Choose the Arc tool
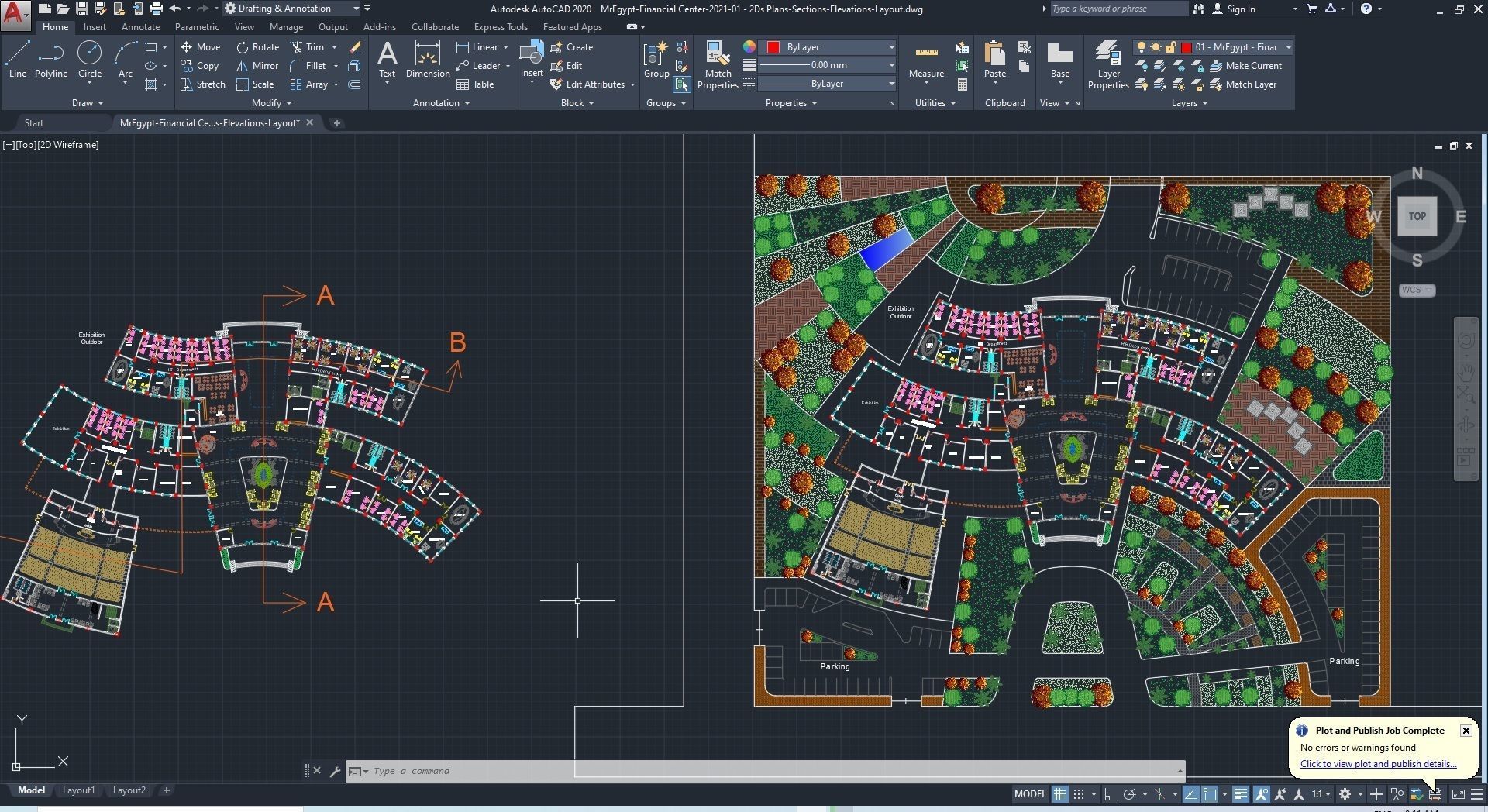Screen dimensions: 1488x812 [125, 60]
